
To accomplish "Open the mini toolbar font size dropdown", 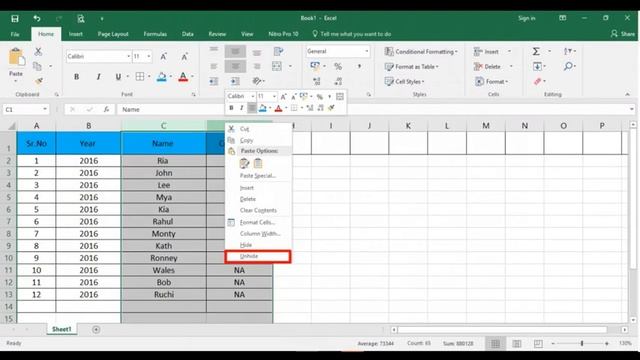I will (x=274, y=96).
